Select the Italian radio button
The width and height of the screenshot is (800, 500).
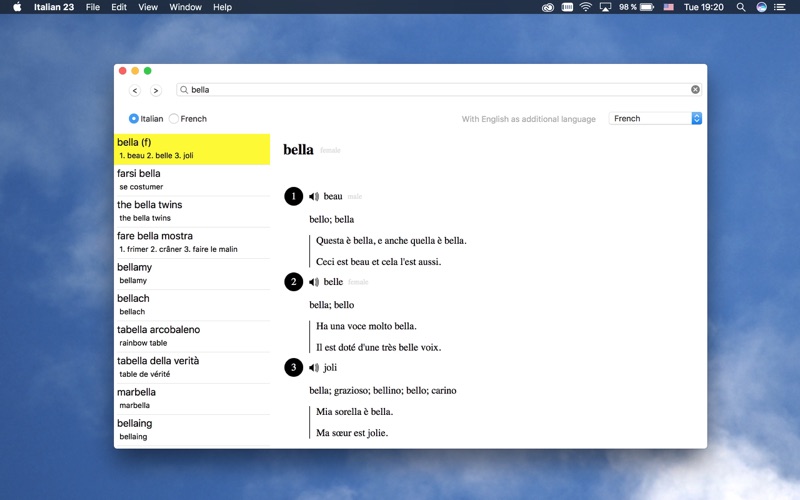click(x=134, y=118)
